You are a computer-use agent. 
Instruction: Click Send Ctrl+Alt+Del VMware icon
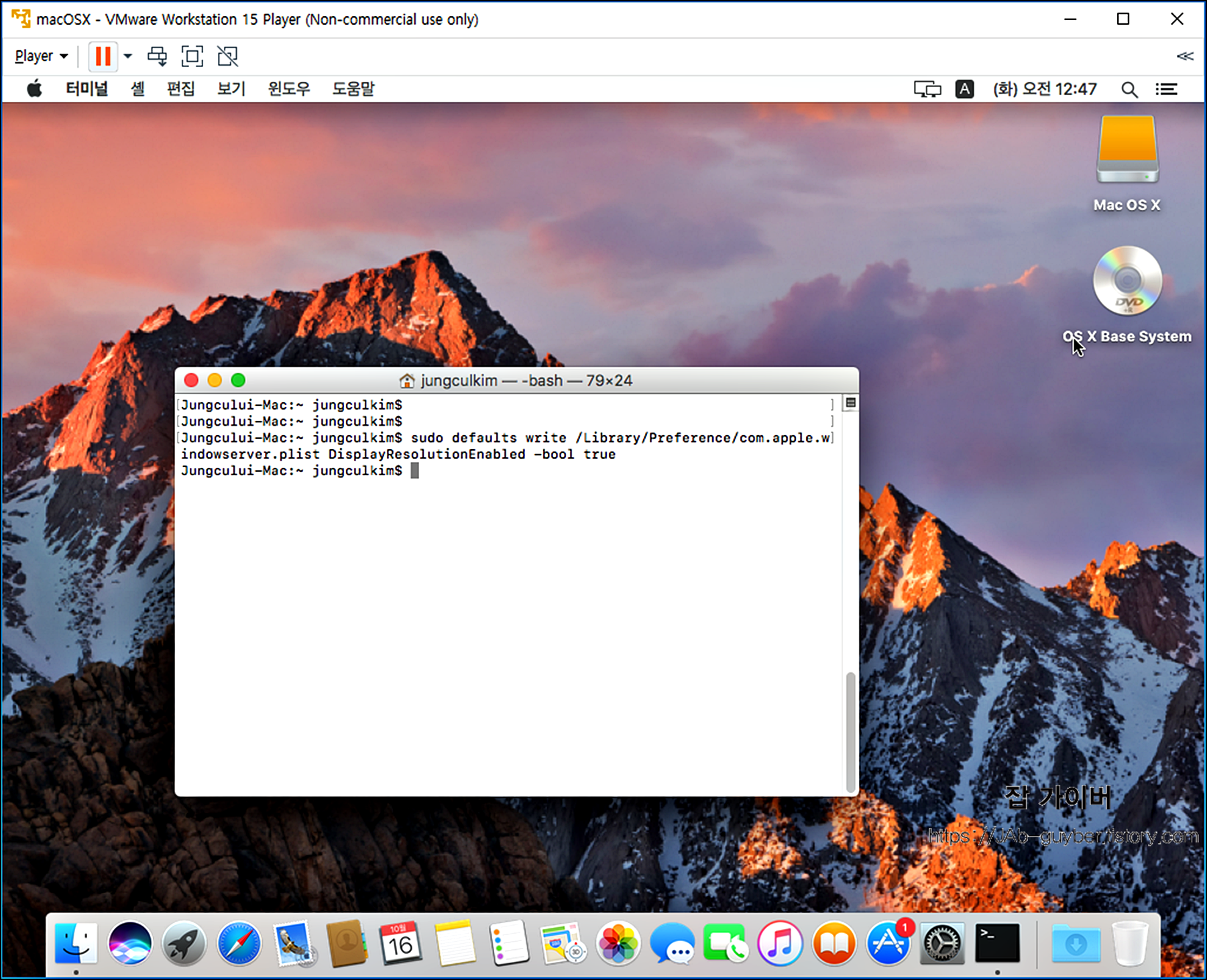point(158,56)
